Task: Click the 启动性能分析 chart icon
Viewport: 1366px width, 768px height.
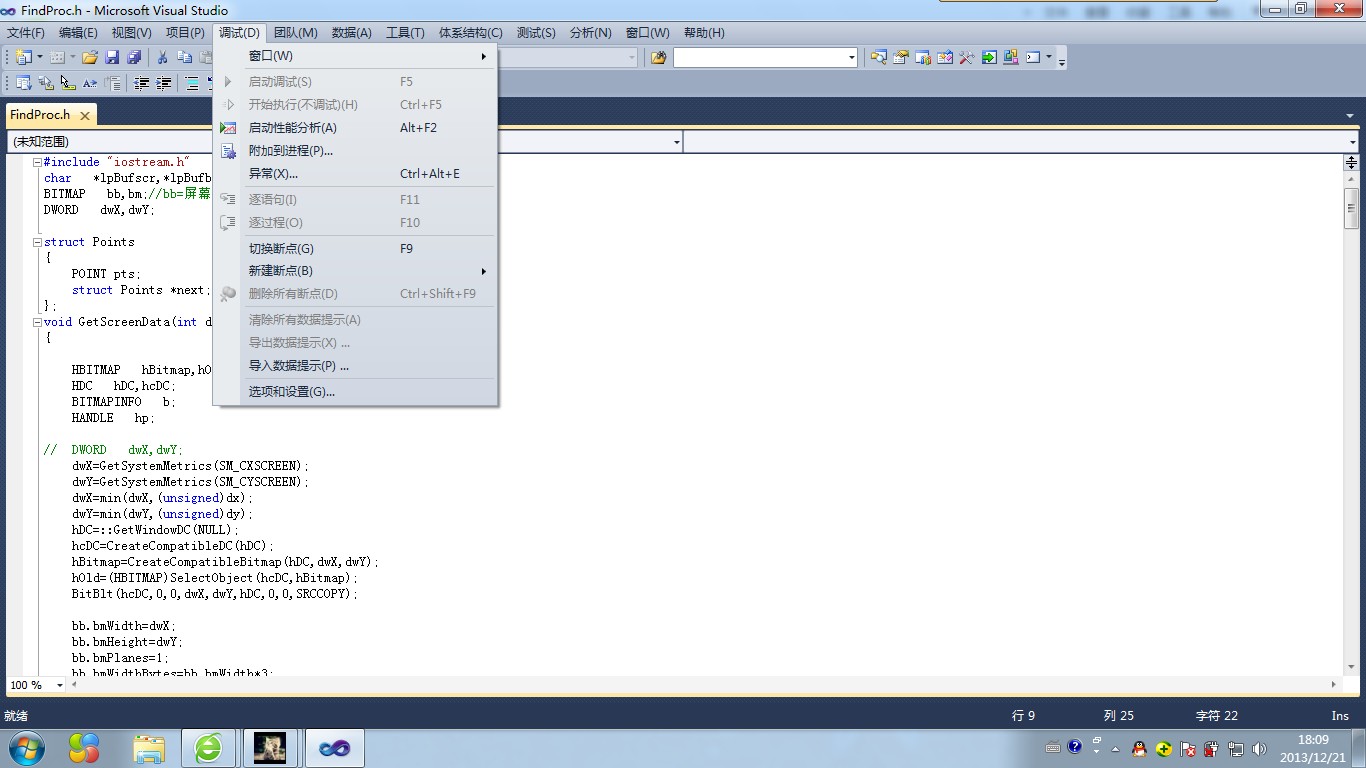Action: point(228,128)
